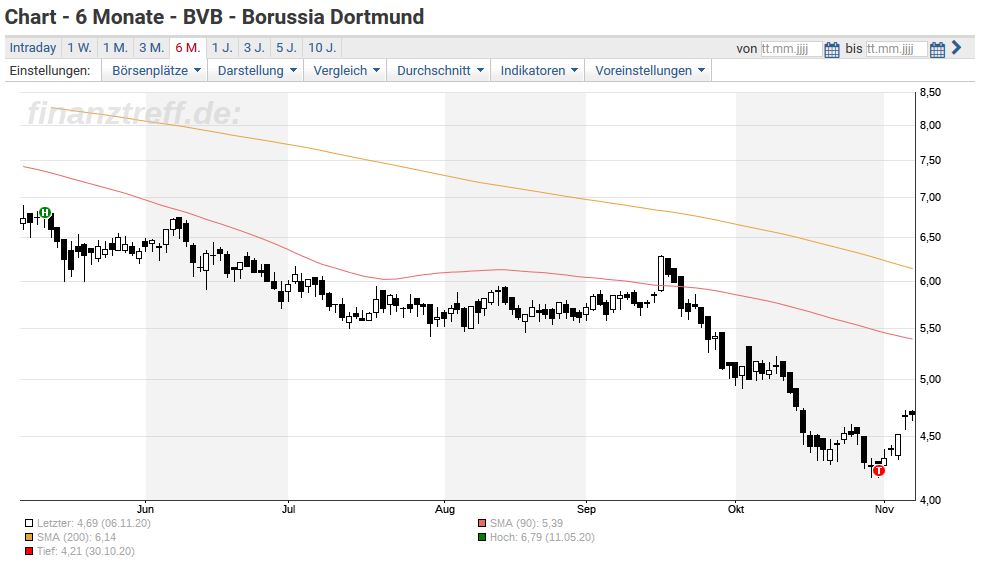982x561 pixels.
Task: Open the 'bis' date calendar picker icon
Action: [937, 49]
